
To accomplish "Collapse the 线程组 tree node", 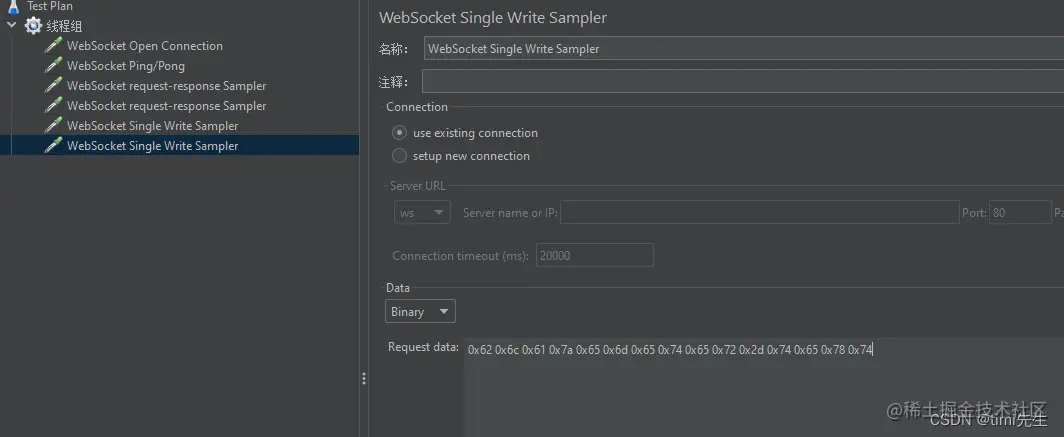I will [x=12, y=26].
